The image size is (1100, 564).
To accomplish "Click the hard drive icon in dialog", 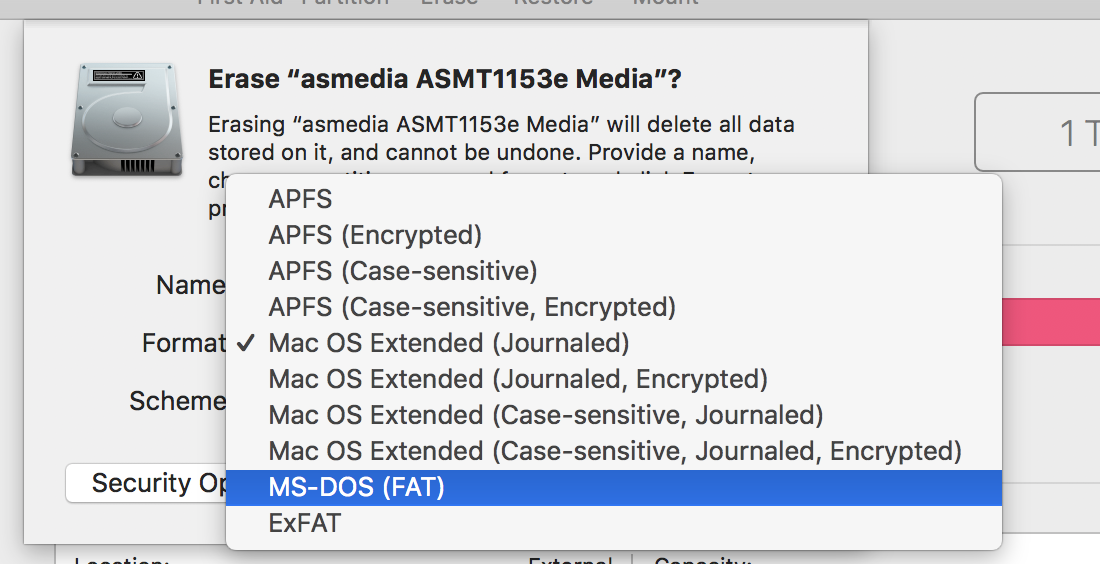I will 127,119.
